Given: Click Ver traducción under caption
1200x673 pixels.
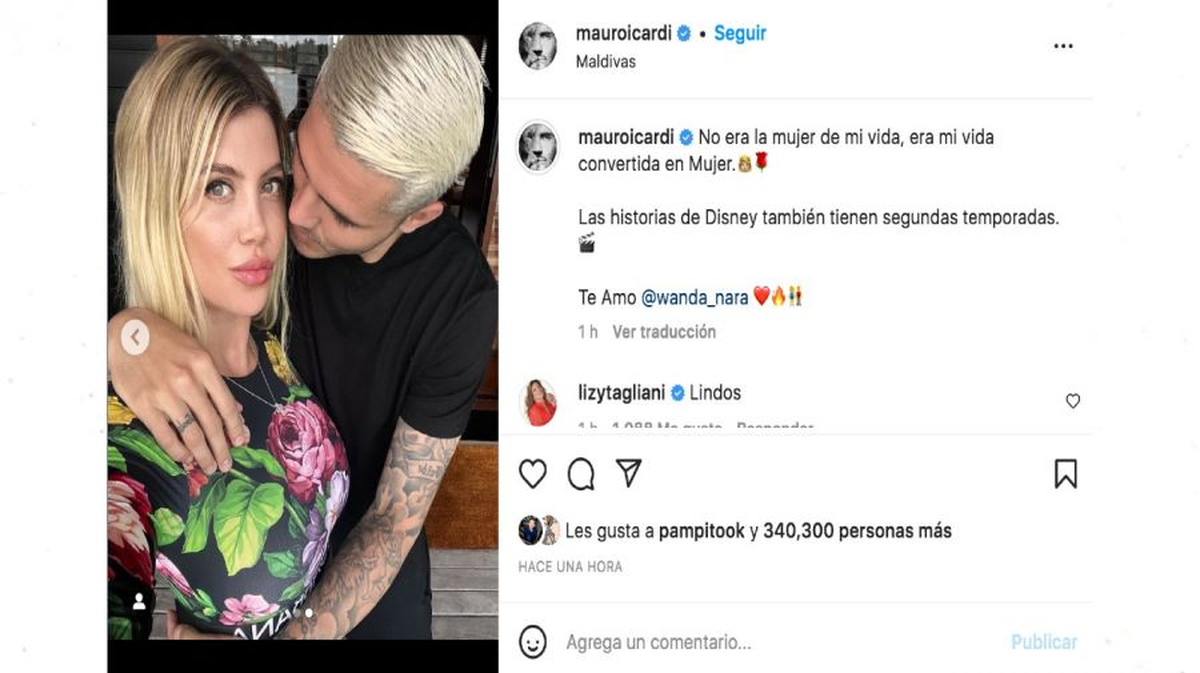Looking at the screenshot, I should (664, 332).
